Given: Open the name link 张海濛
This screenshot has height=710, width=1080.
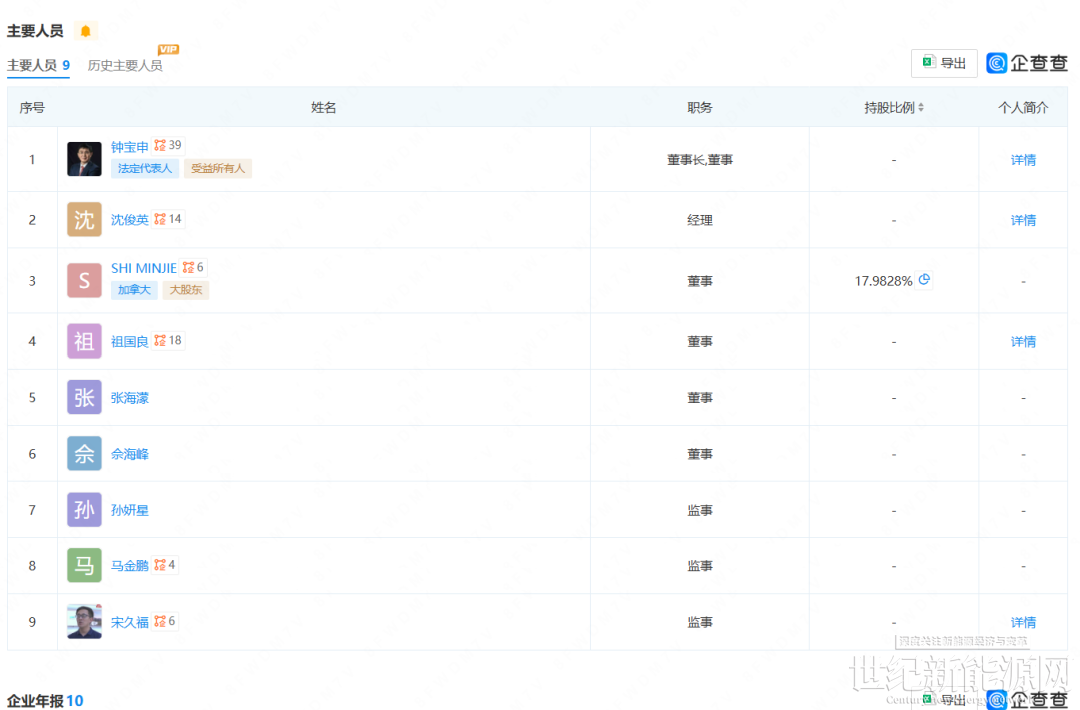Looking at the screenshot, I should click(x=130, y=398).
